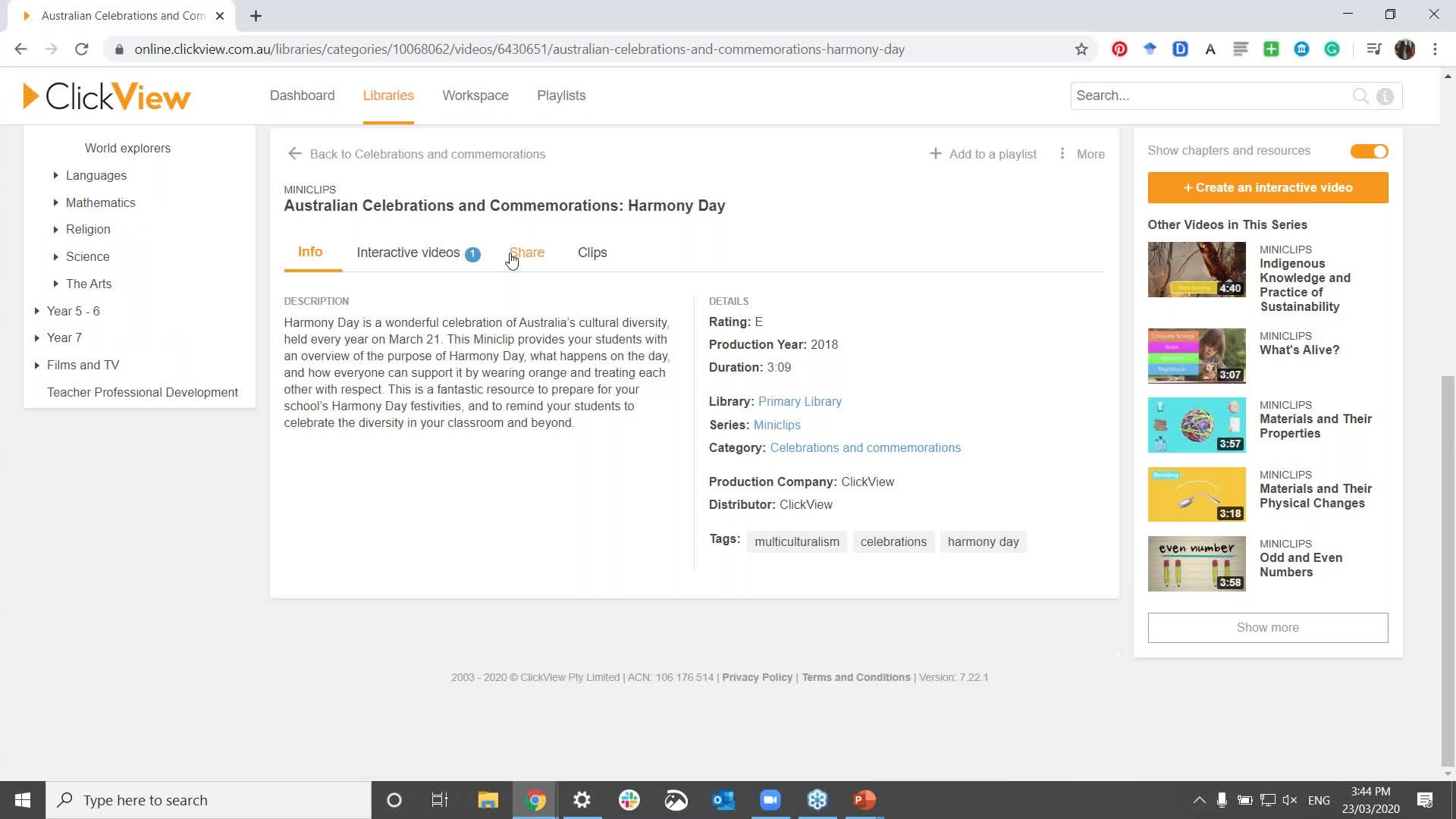This screenshot has width=1456, height=819.
Task: Expand the Science category
Action: 55,256
